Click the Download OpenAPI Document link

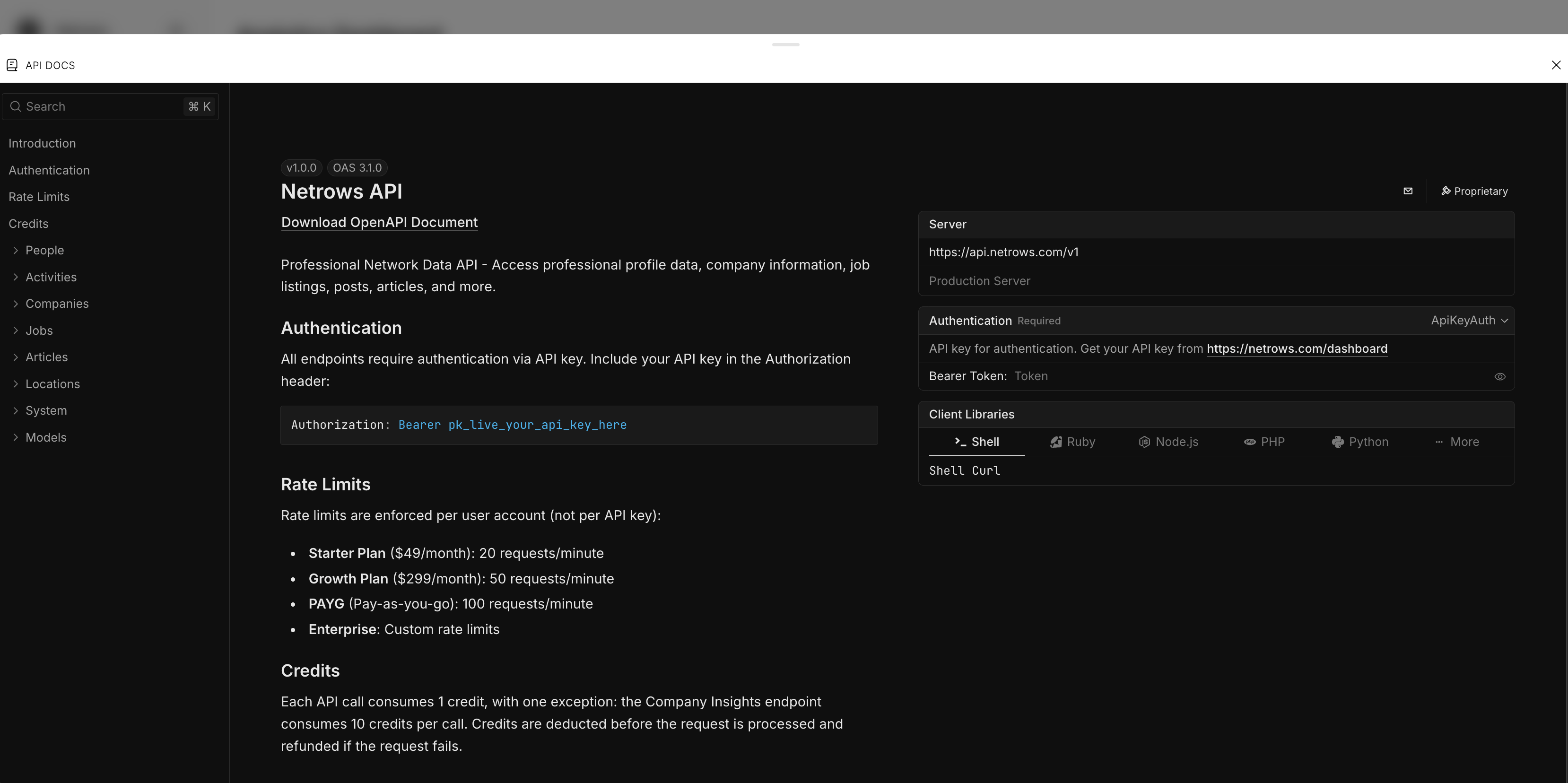point(379,222)
